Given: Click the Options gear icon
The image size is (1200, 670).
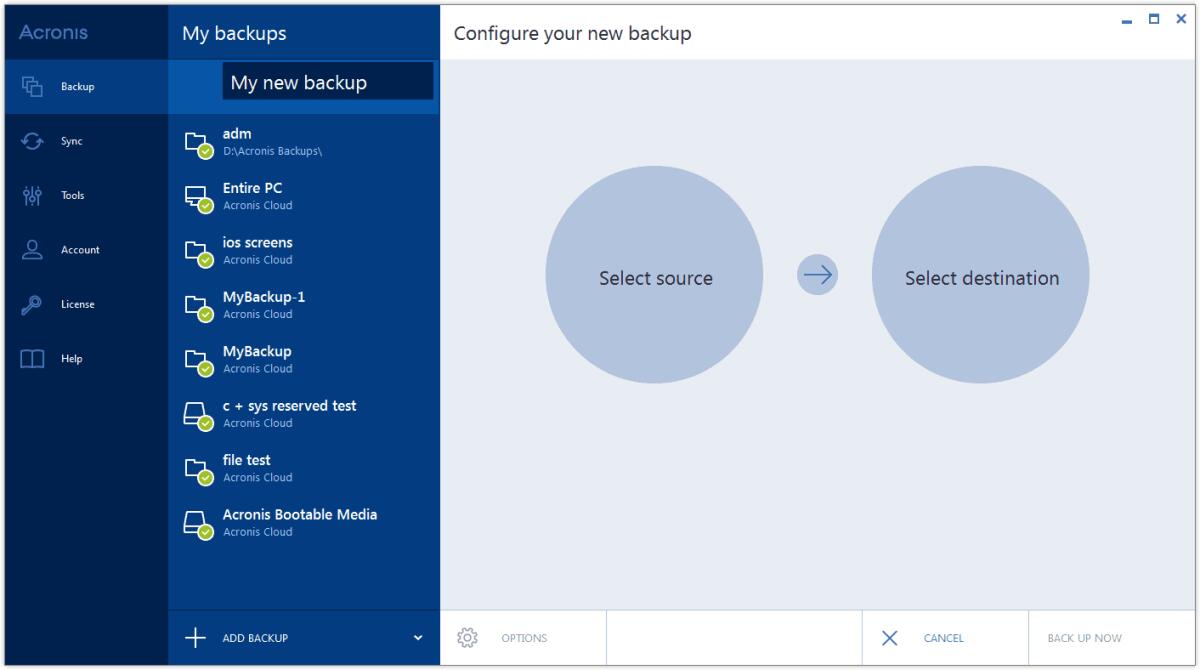Looking at the screenshot, I should pos(467,637).
